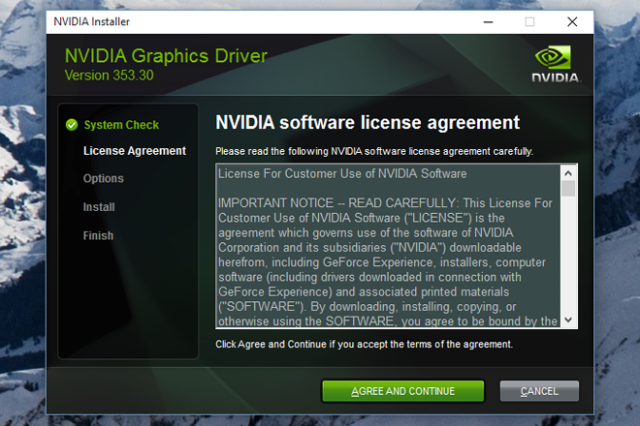Click the NVIDIA software license agreement heading
Screen dimensions: 640x426
point(367,123)
